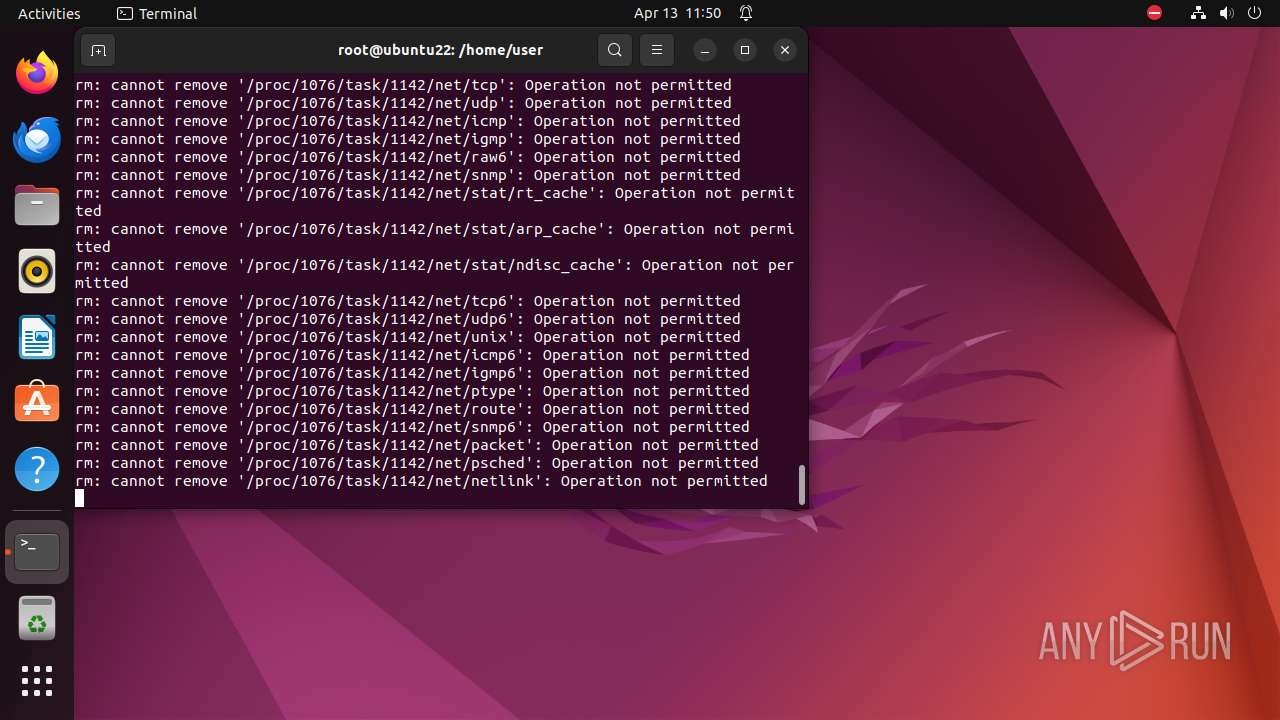Open the network status icon

pos(1198,13)
